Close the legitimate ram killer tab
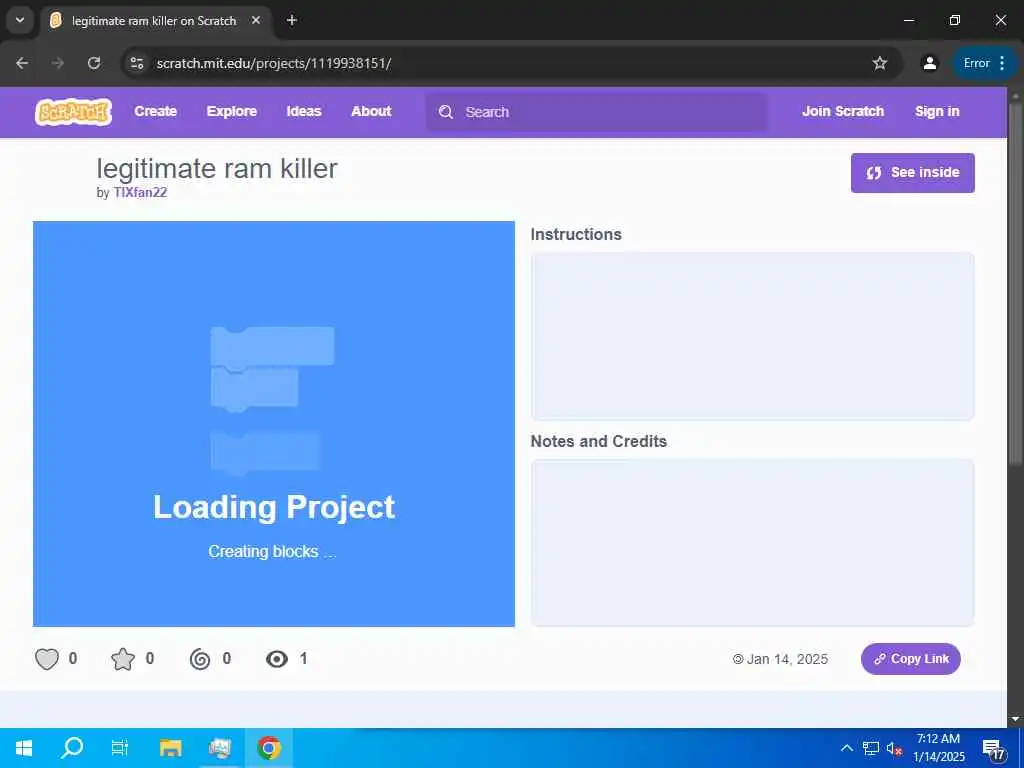 pyautogui.click(x=256, y=20)
